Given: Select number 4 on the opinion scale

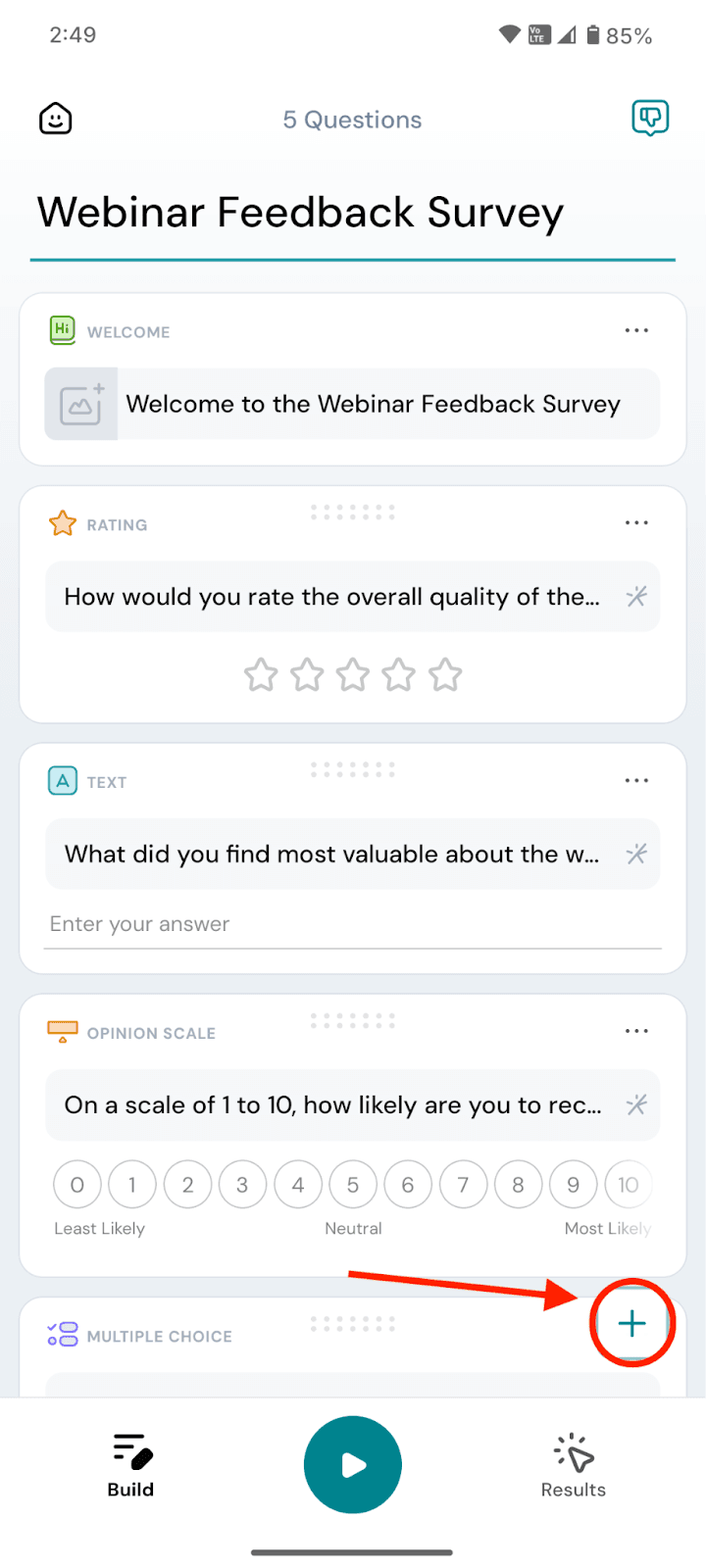Looking at the screenshot, I should (x=298, y=1185).
